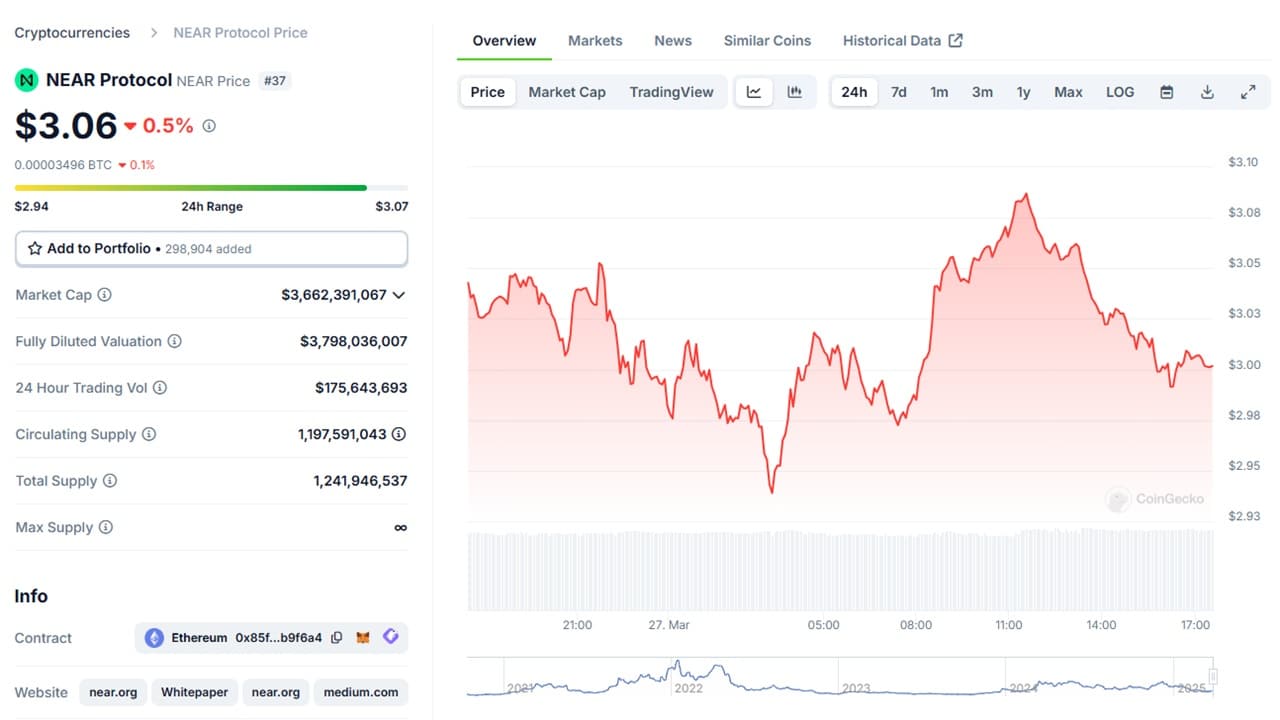Select the TradingView chart mode
The height and width of the screenshot is (720, 1280).
tap(672, 92)
